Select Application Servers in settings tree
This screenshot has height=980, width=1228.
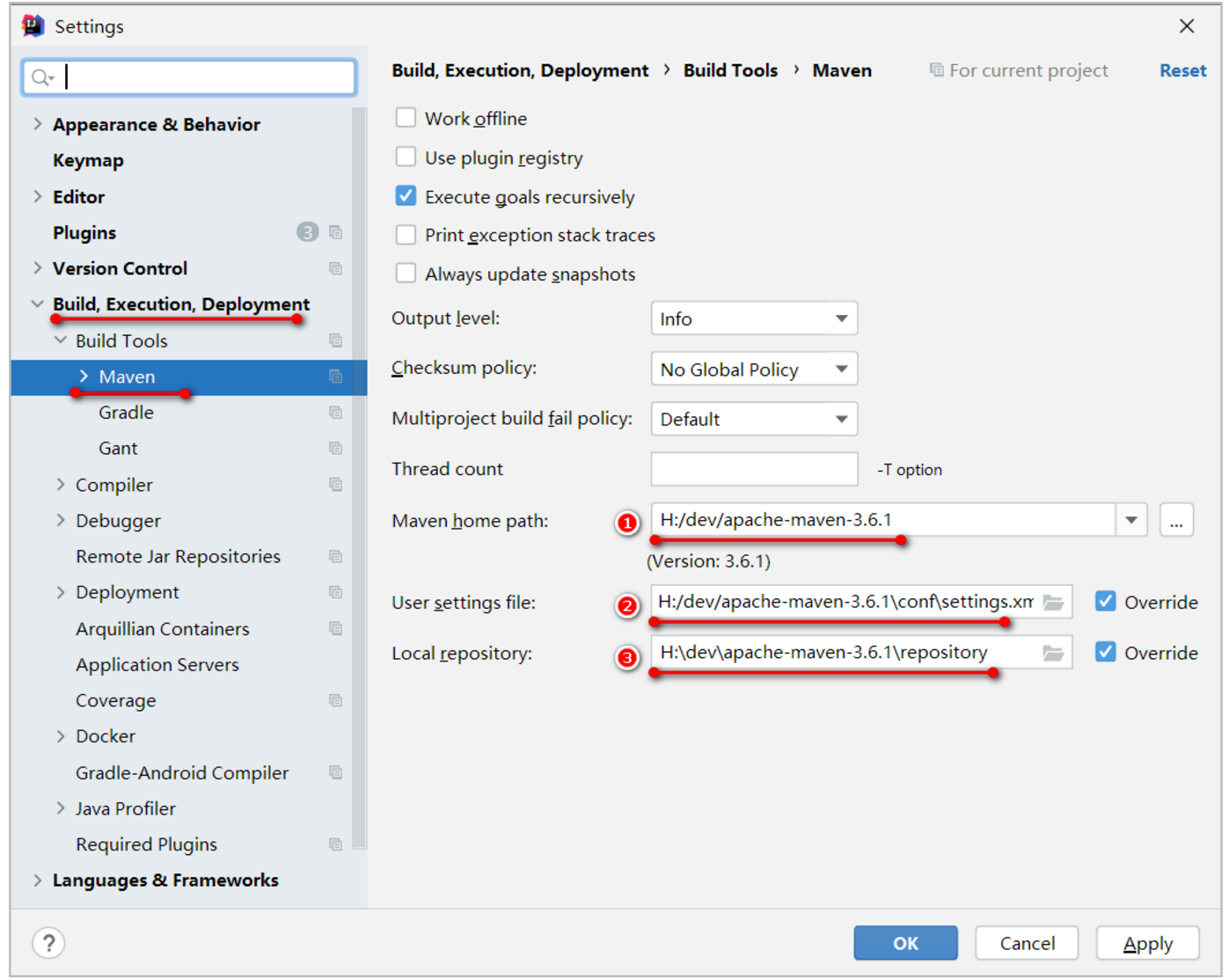[x=157, y=665]
